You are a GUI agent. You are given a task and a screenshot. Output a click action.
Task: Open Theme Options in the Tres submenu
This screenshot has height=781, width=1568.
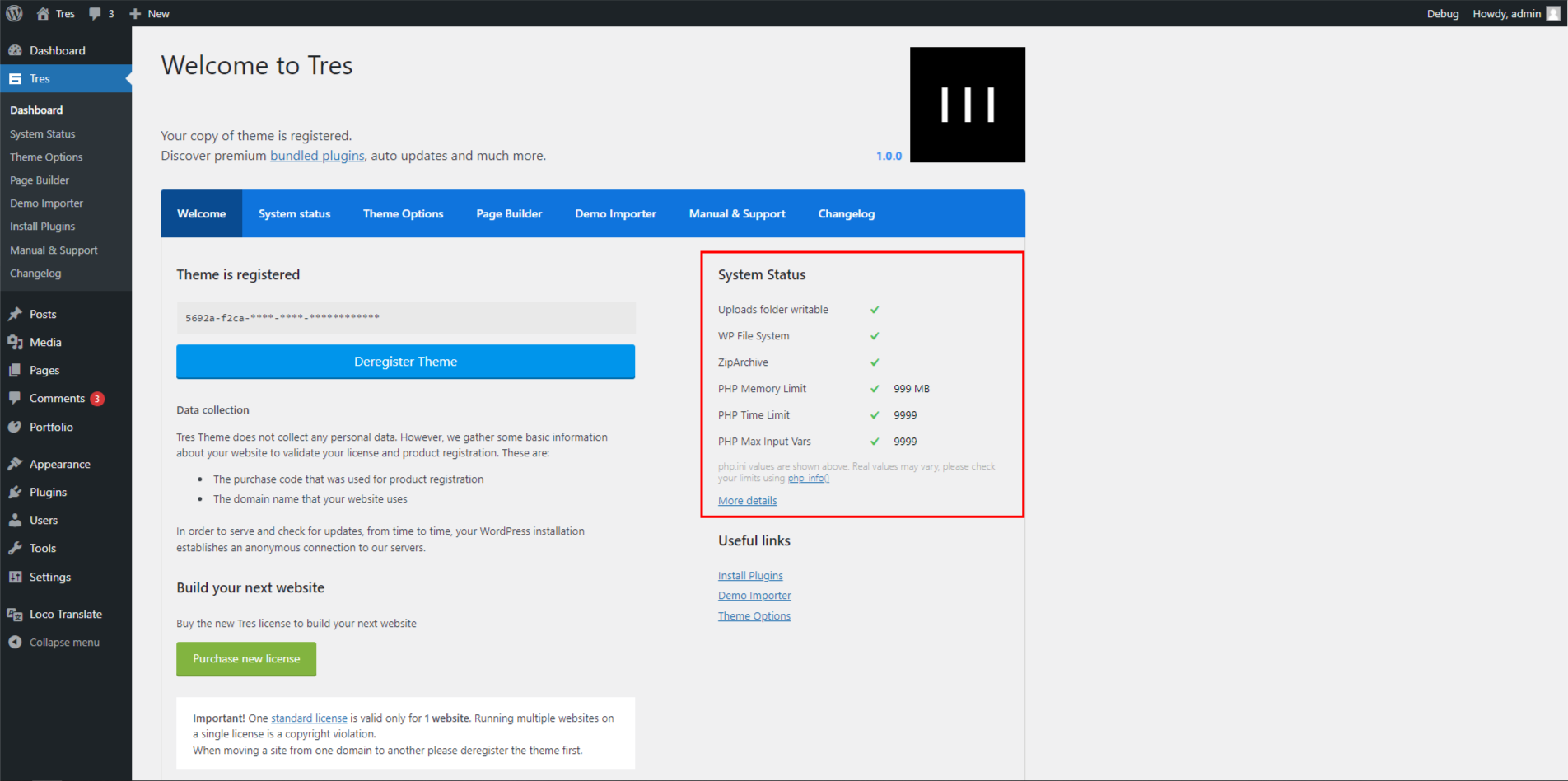click(x=46, y=157)
